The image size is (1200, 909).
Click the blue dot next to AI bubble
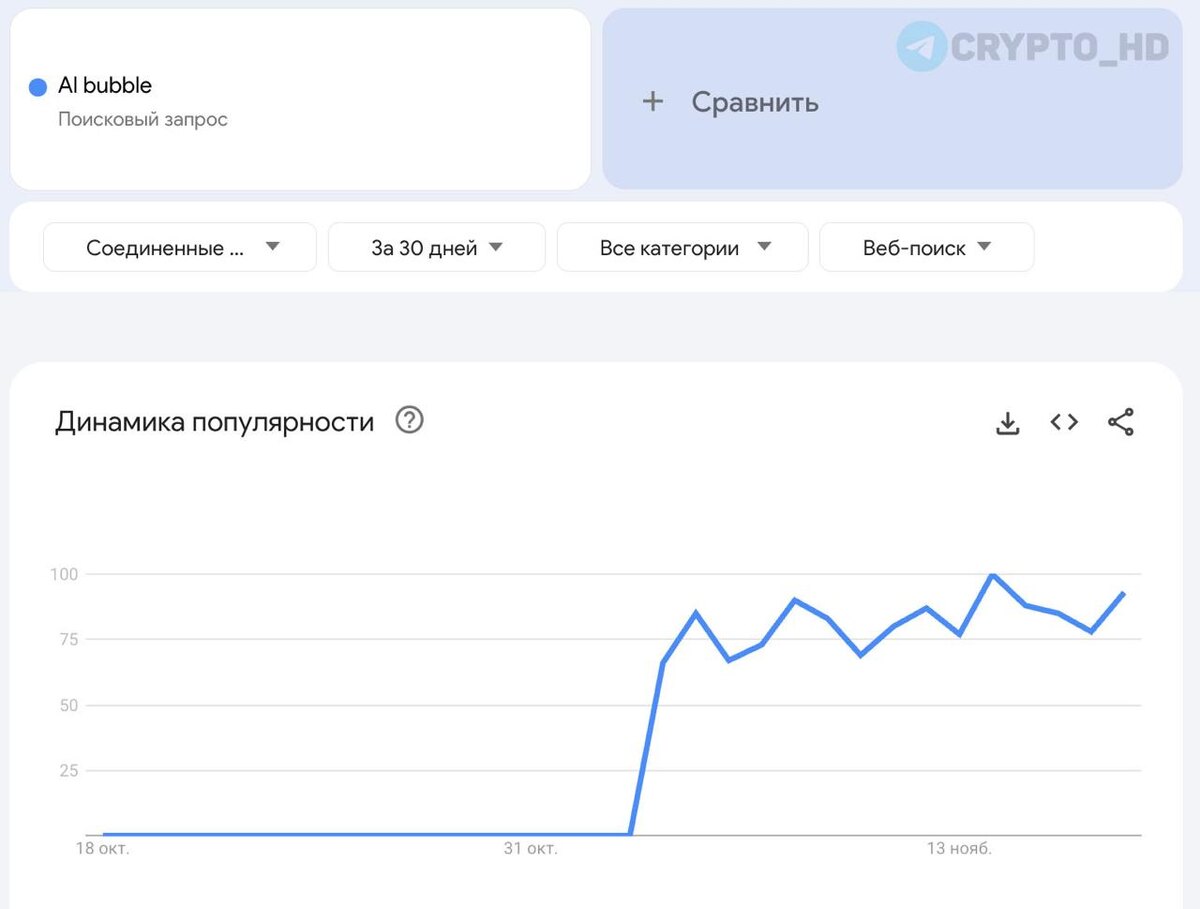[38, 87]
